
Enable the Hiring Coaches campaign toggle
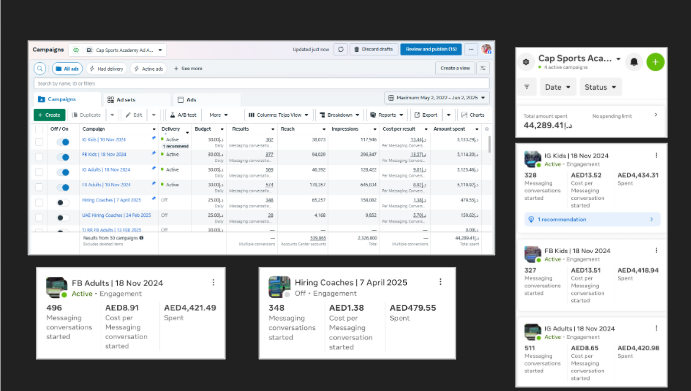(x=63, y=203)
